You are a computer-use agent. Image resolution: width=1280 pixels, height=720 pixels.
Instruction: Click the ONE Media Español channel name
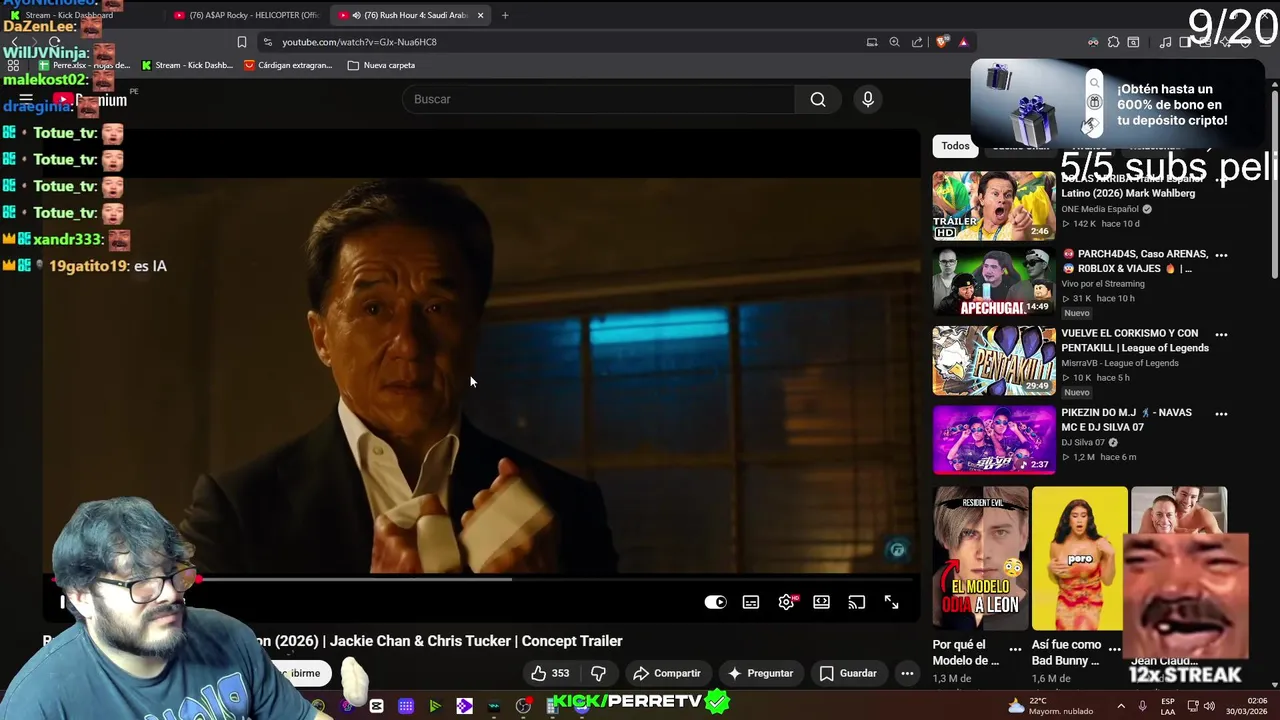click(1100, 209)
